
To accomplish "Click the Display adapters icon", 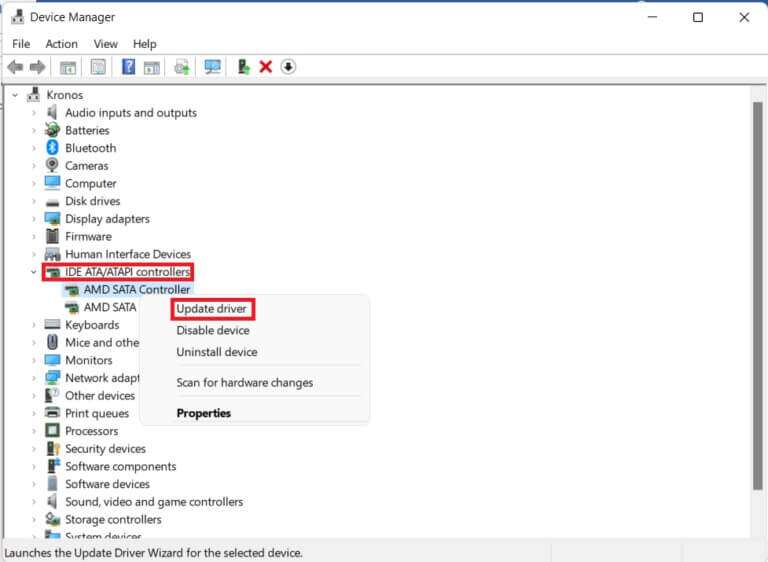I will [52, 219].
